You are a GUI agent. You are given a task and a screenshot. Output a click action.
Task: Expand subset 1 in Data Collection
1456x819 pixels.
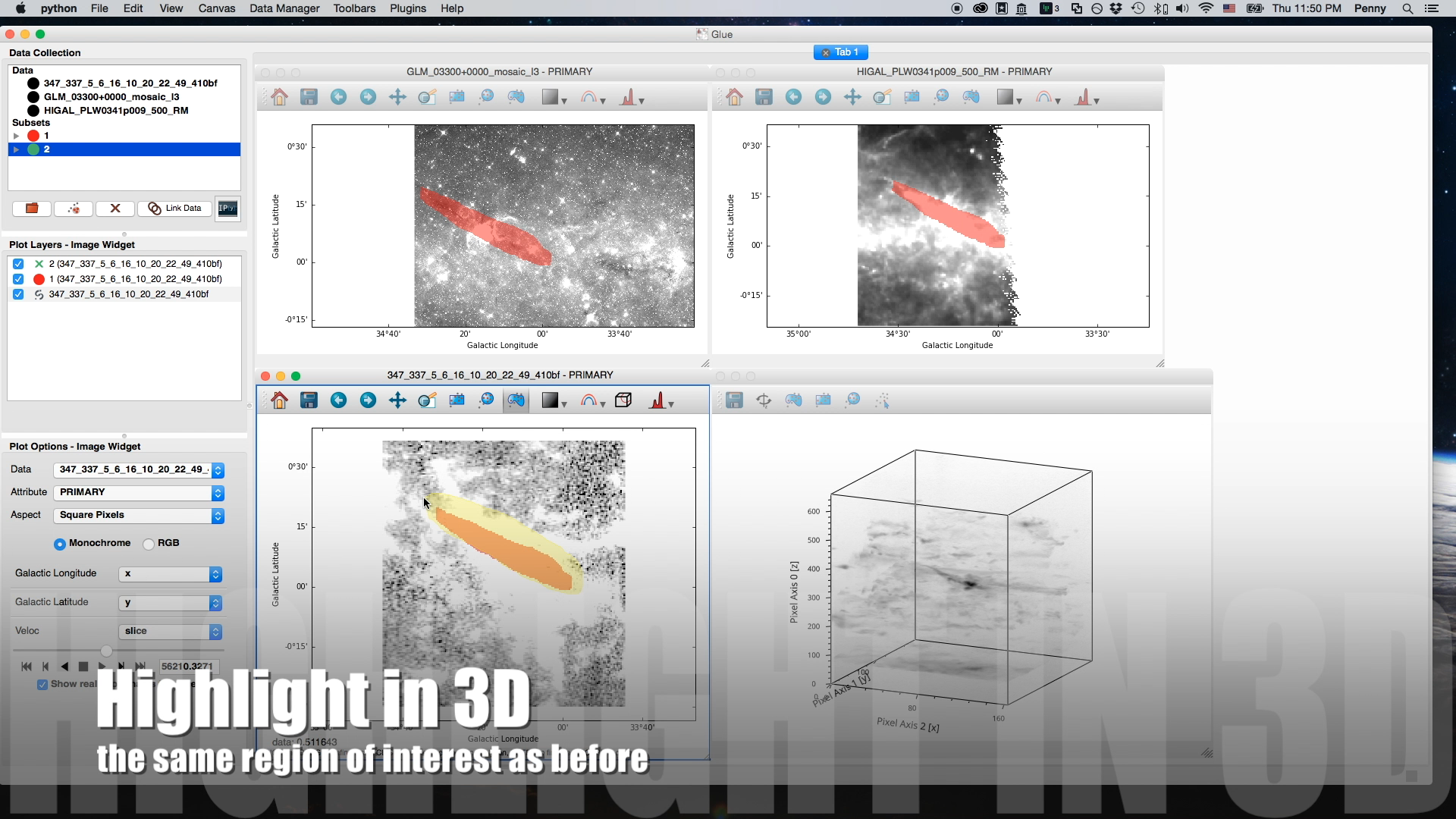pyautogui.click(x=16, y=136)
